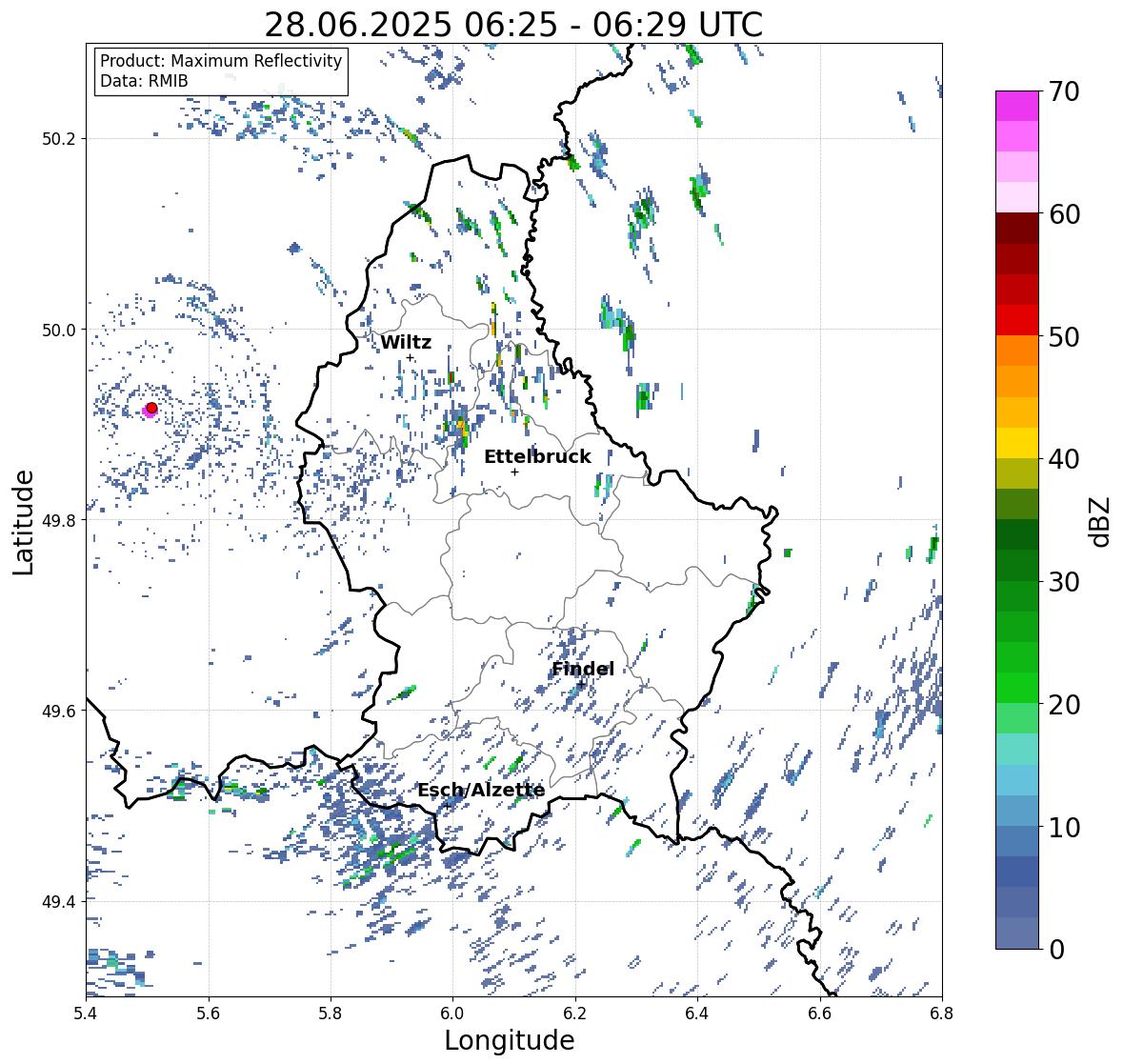The image size is (1123, 1064).
Task: Click the longitude tick label 6.2
Action: [x=575, y=1014]
